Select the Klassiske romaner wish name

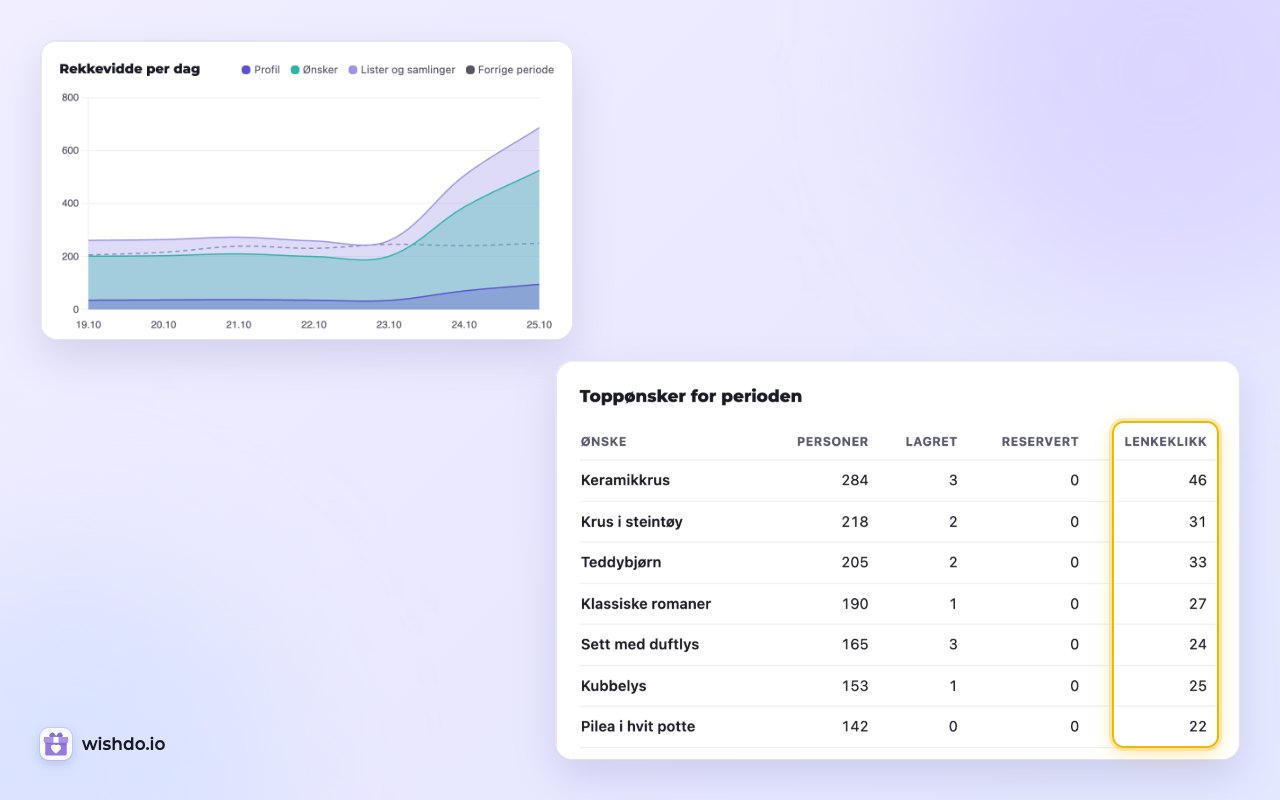click(646, 604)
